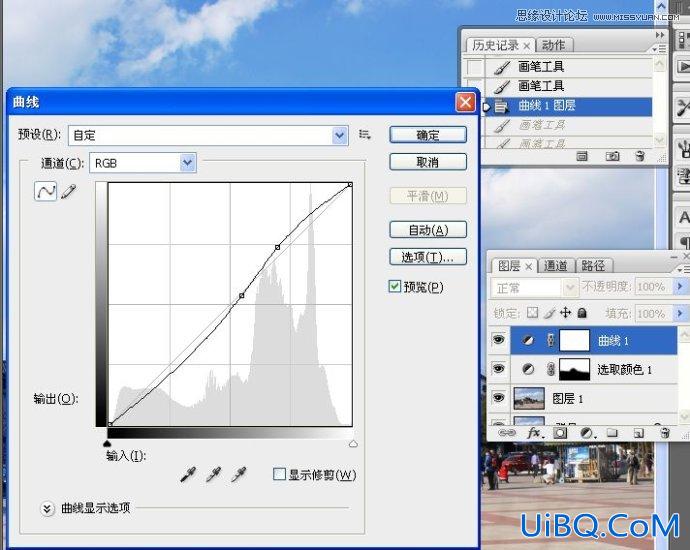Select the pencil draw-curve tool
Viewport: 690px width, 550px height.
point(69,191)
